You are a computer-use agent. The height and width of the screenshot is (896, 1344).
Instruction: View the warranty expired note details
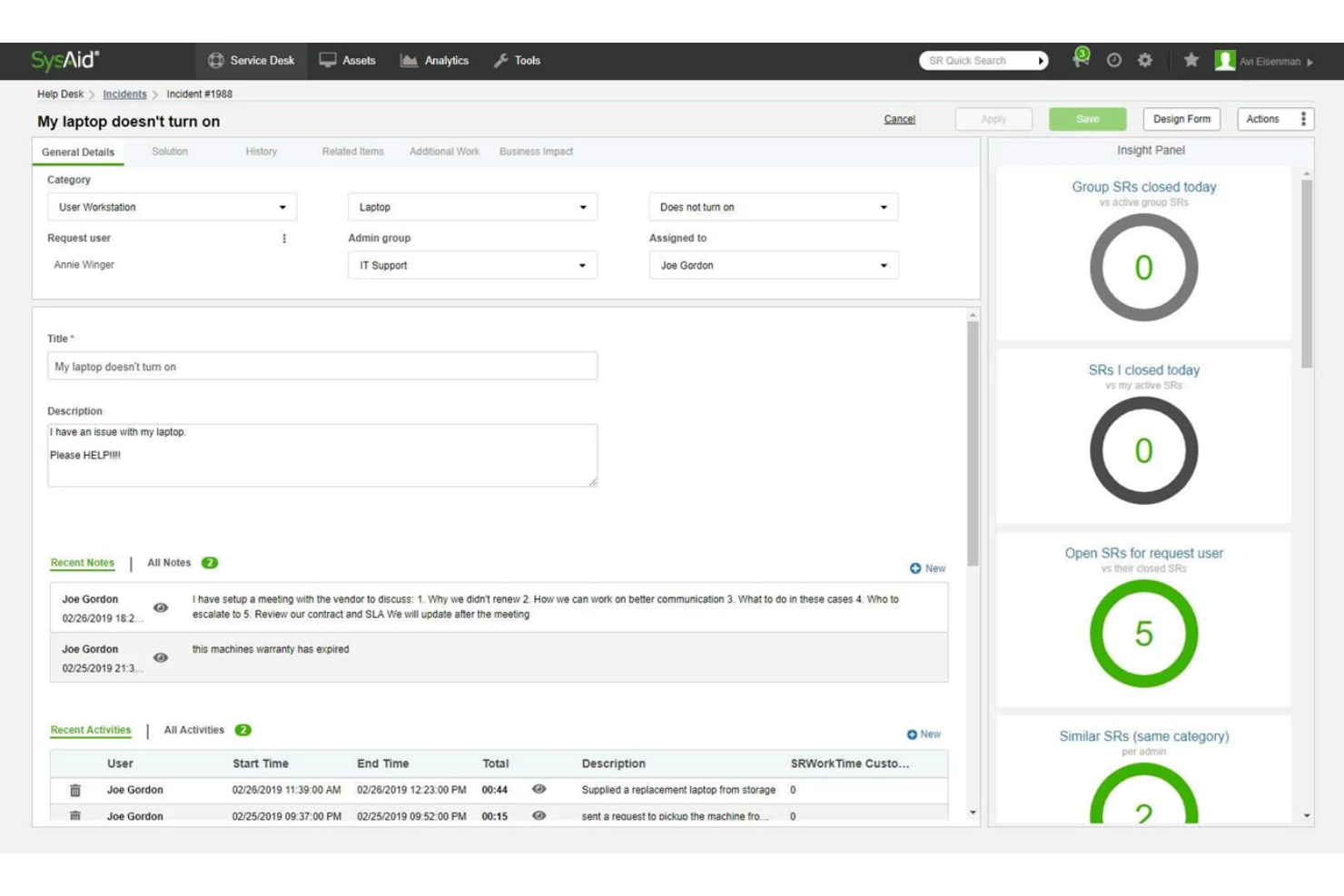[x=161, y=655]
